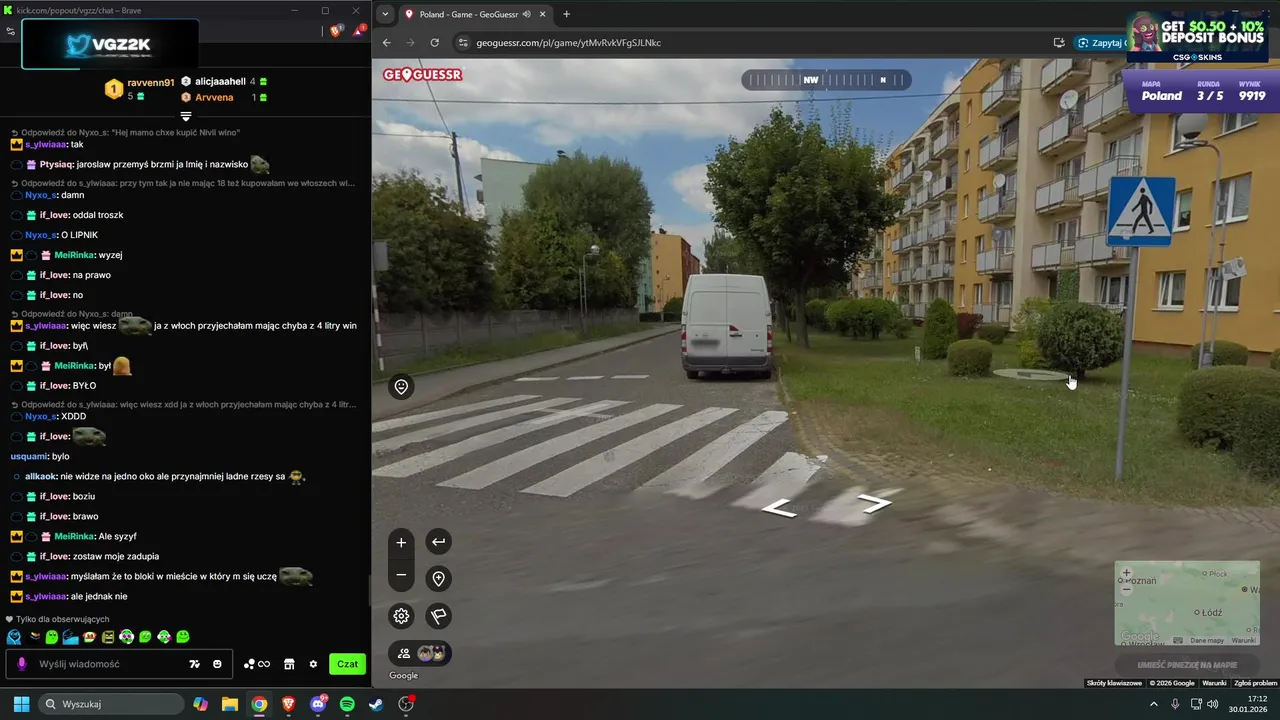The height and width of the screenshot is (720, 1280).
Task: Click the guess mini map
Action: (x=1187, y=603)
